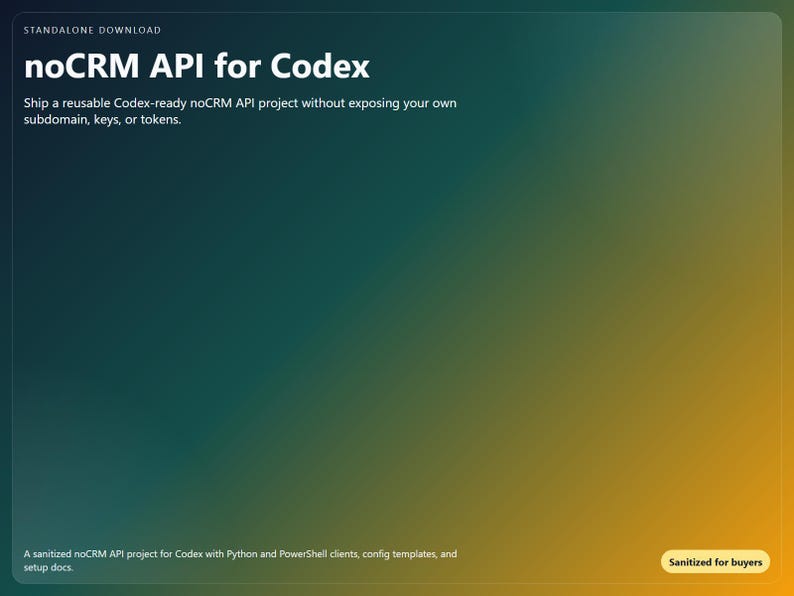The height and width of the screenshot is (596, 794).
Task: Click the "Sanitized for buyers" badge
Action: pos(715,562)
